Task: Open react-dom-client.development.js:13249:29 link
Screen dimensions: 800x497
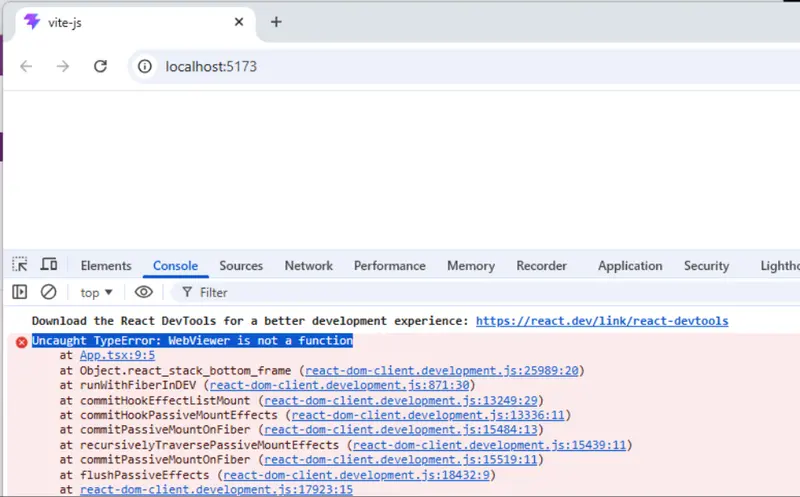Action: pyautogui.click(x=401, y=401)
